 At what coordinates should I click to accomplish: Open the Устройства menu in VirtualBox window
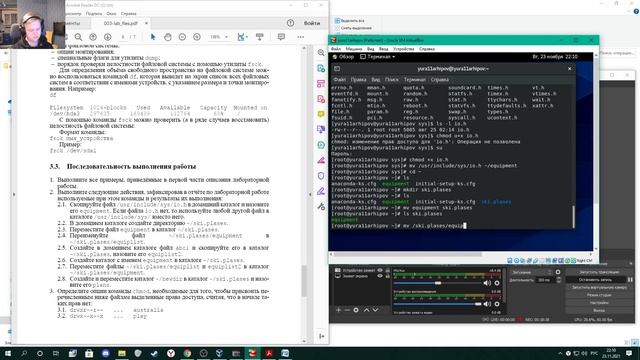pos(403,49)
